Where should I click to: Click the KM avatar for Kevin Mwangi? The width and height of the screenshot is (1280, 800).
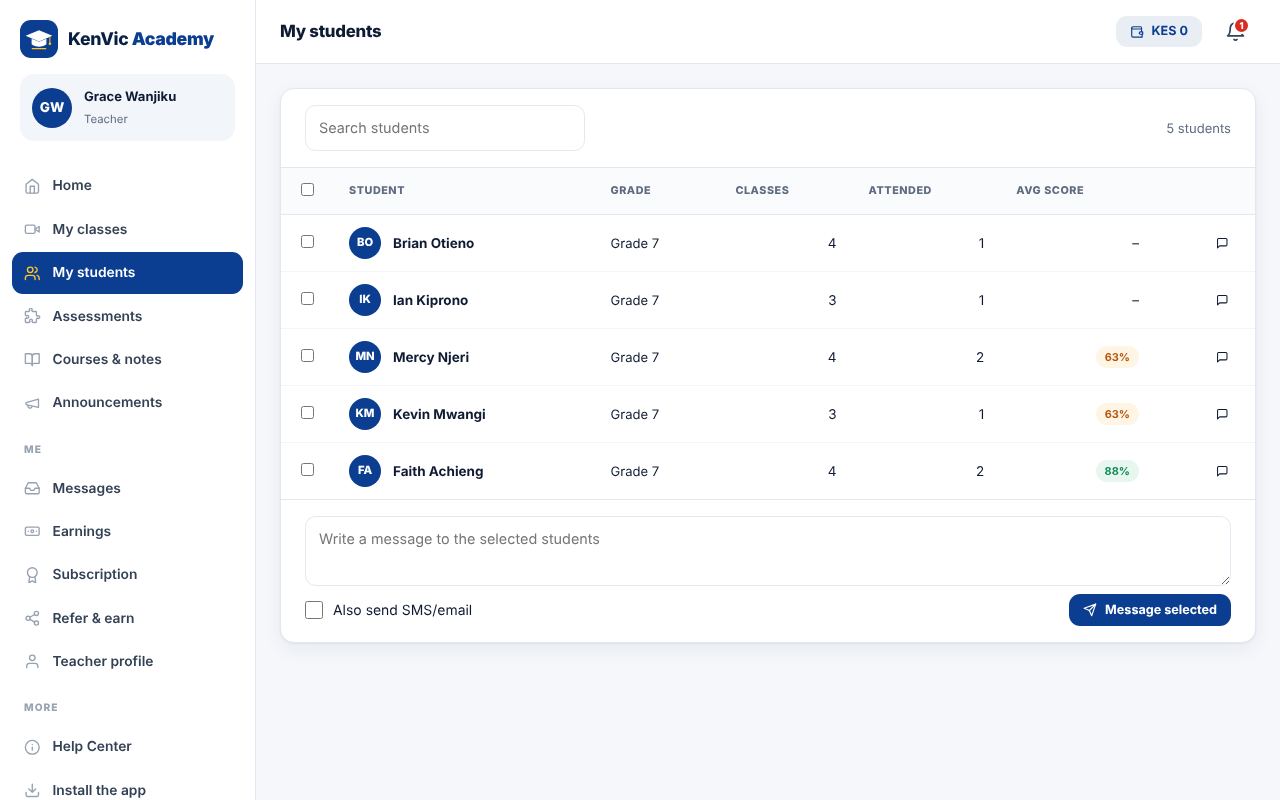365,414
